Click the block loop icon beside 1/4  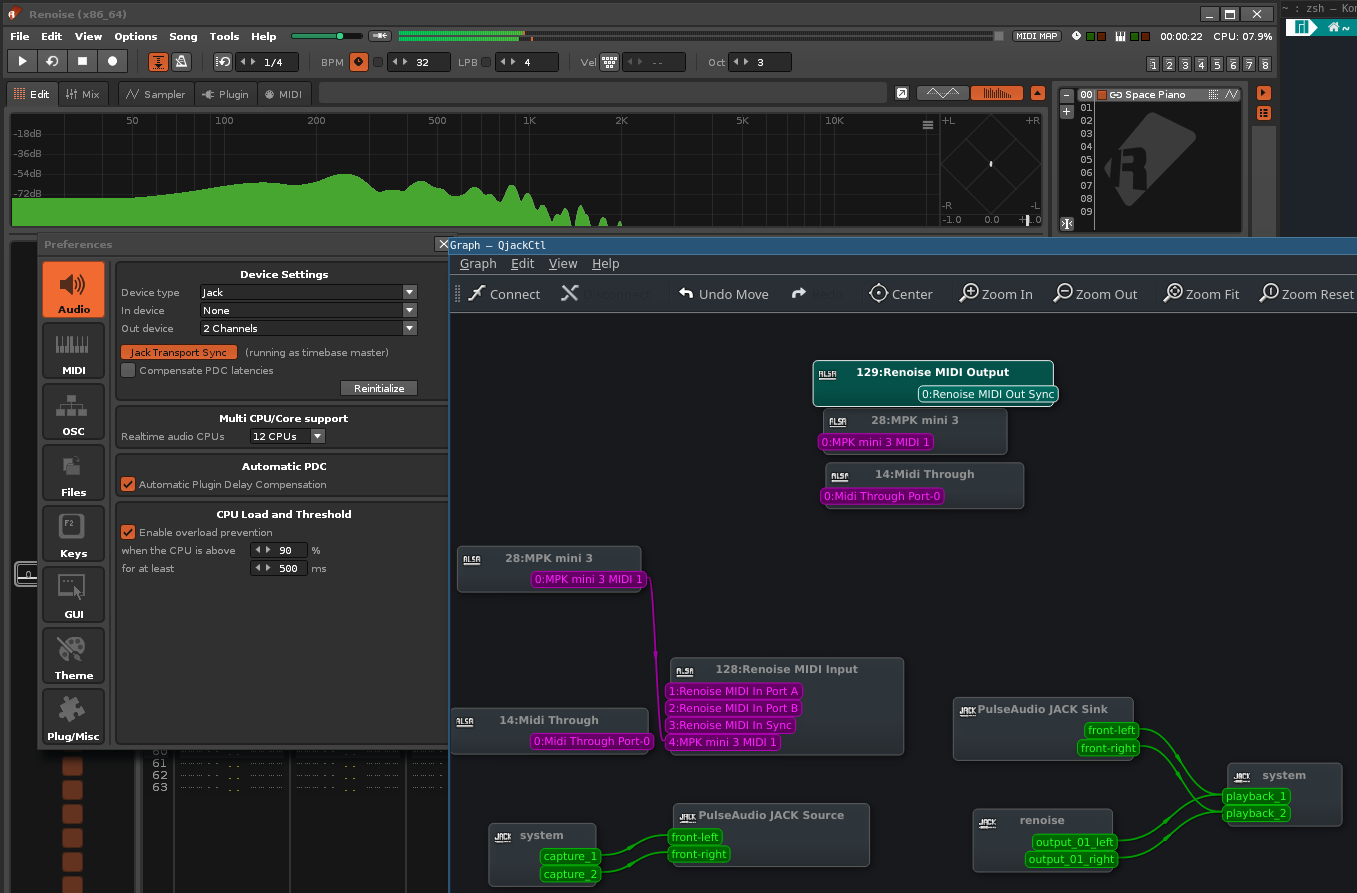coord(223,62)
